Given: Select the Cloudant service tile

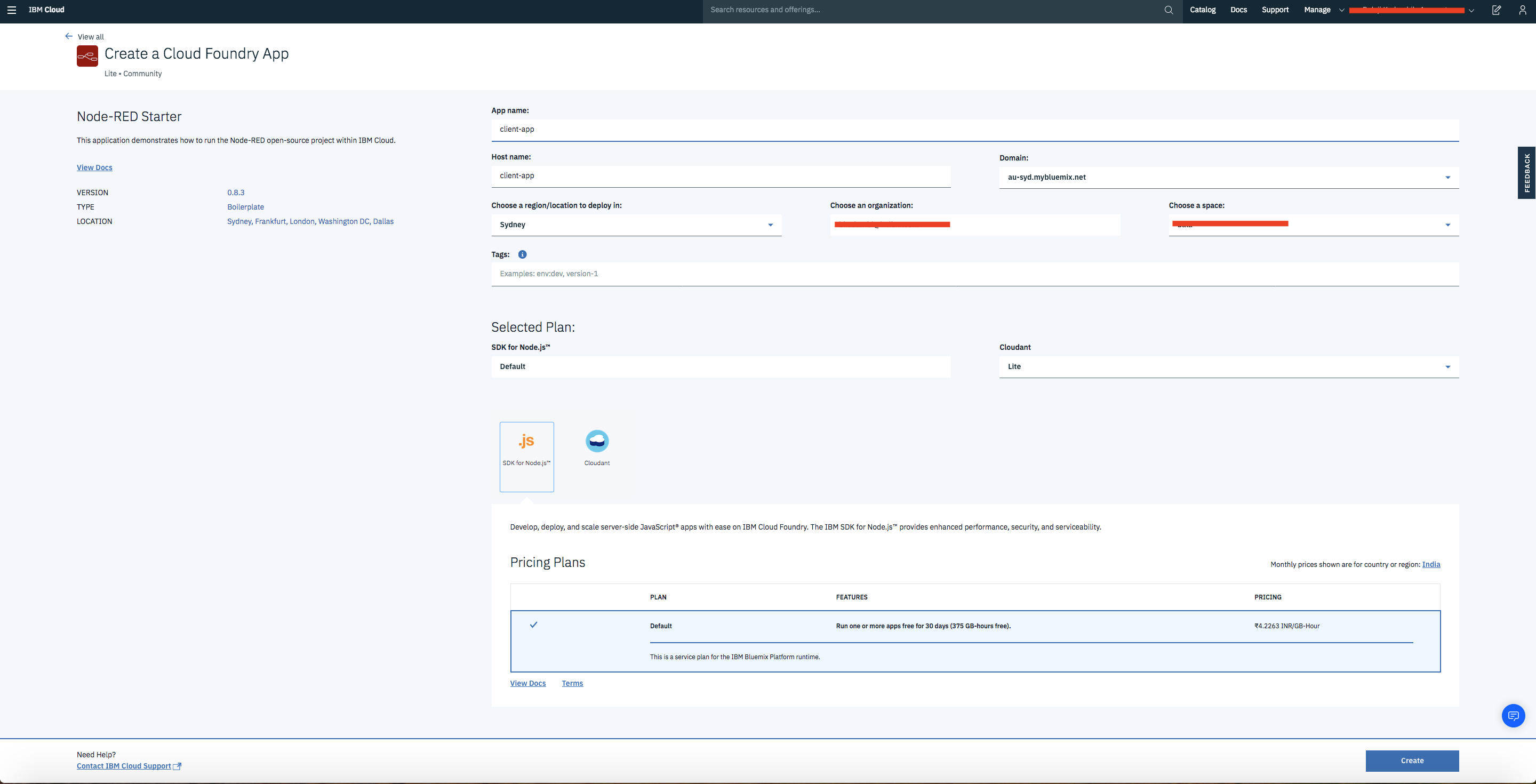Looking at the screenshot, I should pos(597,449).
